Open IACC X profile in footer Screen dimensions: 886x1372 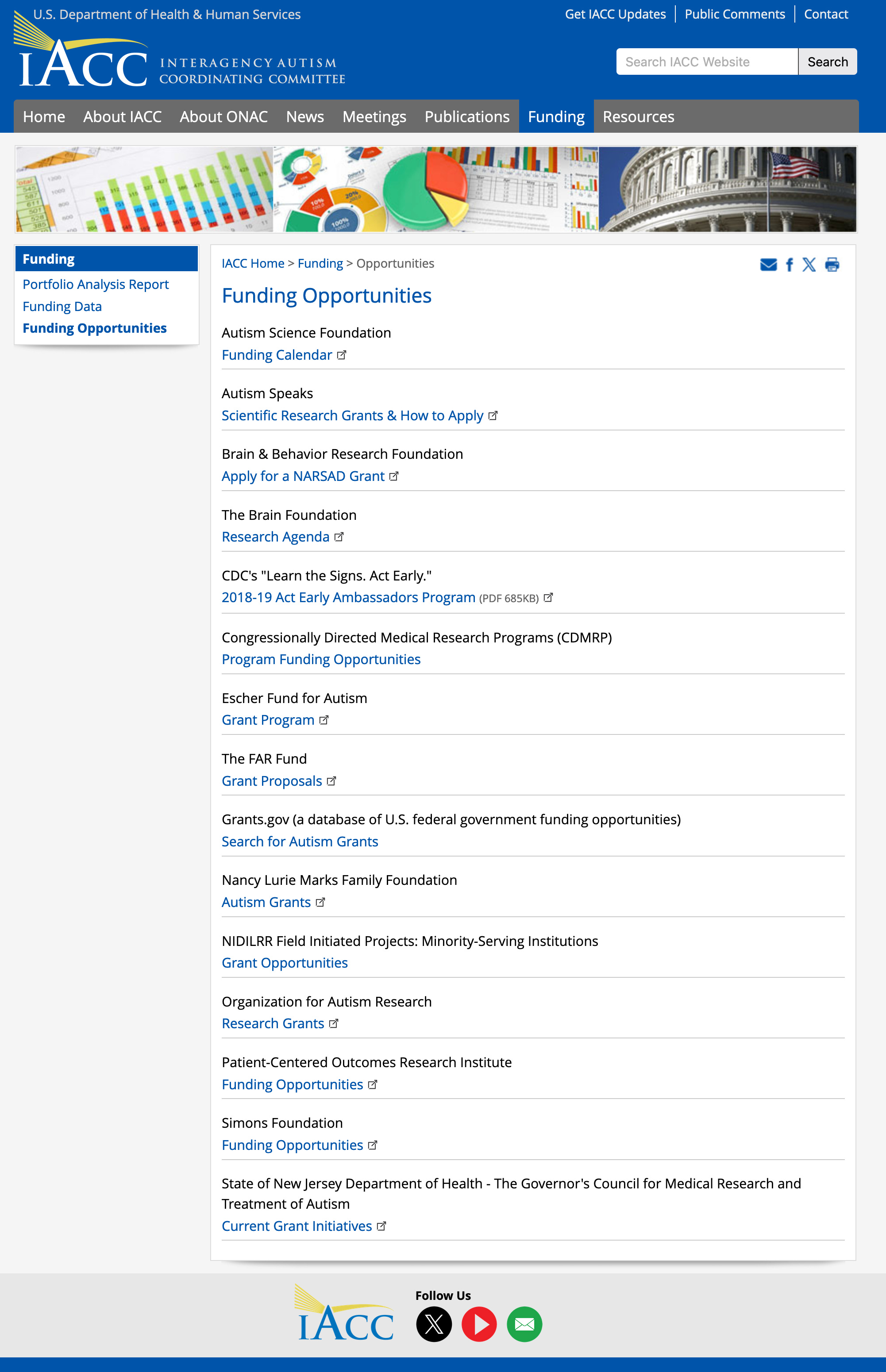[434, 1324]
